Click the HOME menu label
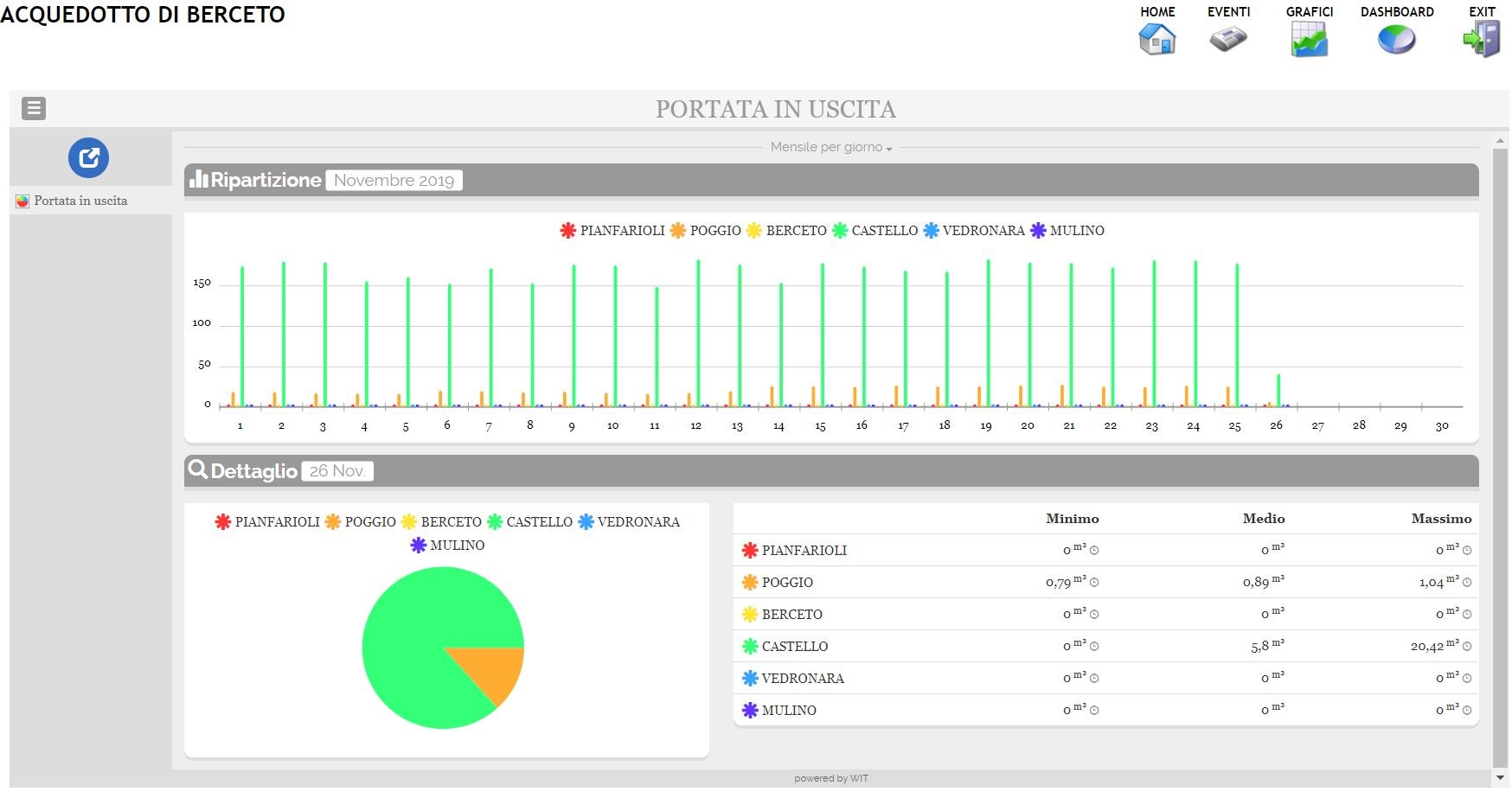Screen dimensions: 1512x798 click(x=1157, y=12)
